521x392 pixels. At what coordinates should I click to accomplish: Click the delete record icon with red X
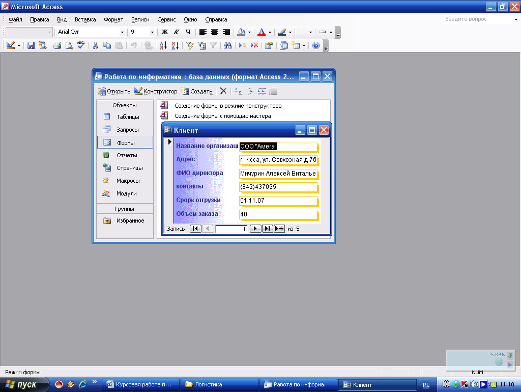pos(254,45)
